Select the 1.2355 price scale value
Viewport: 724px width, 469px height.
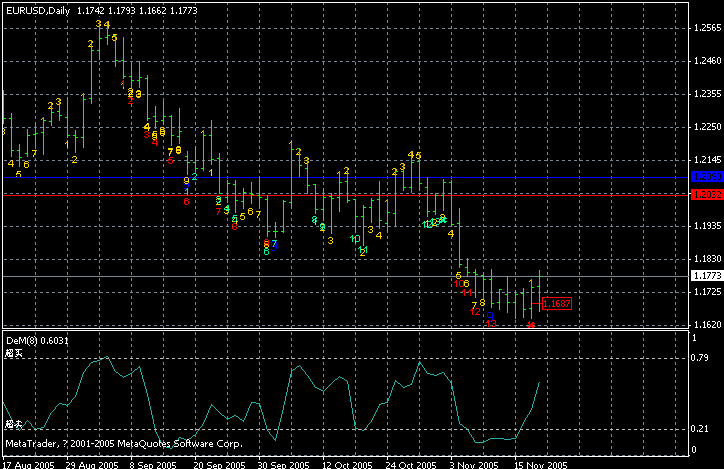tap(707, 94)
